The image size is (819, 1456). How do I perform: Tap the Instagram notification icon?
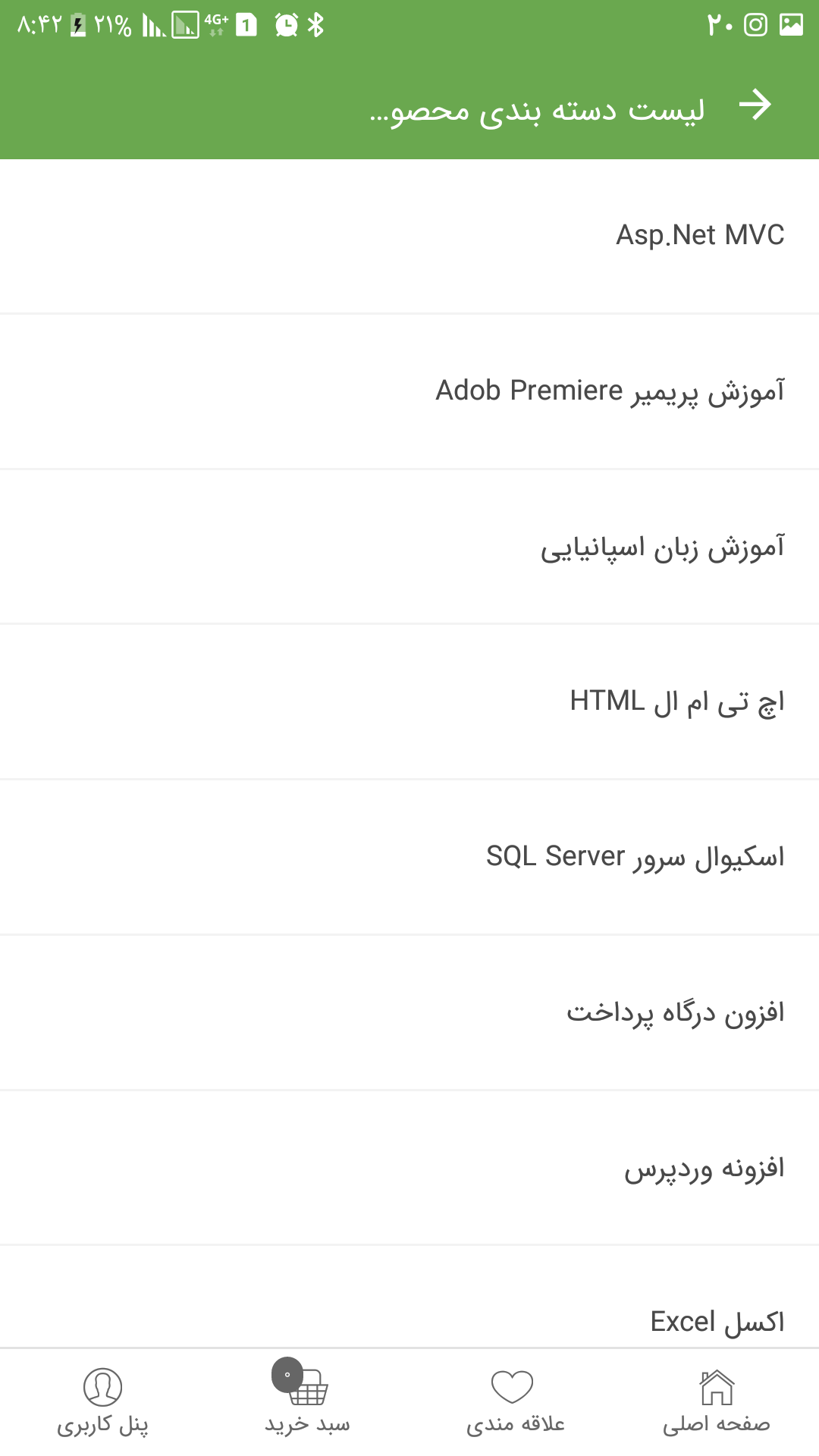click(755, 25)
